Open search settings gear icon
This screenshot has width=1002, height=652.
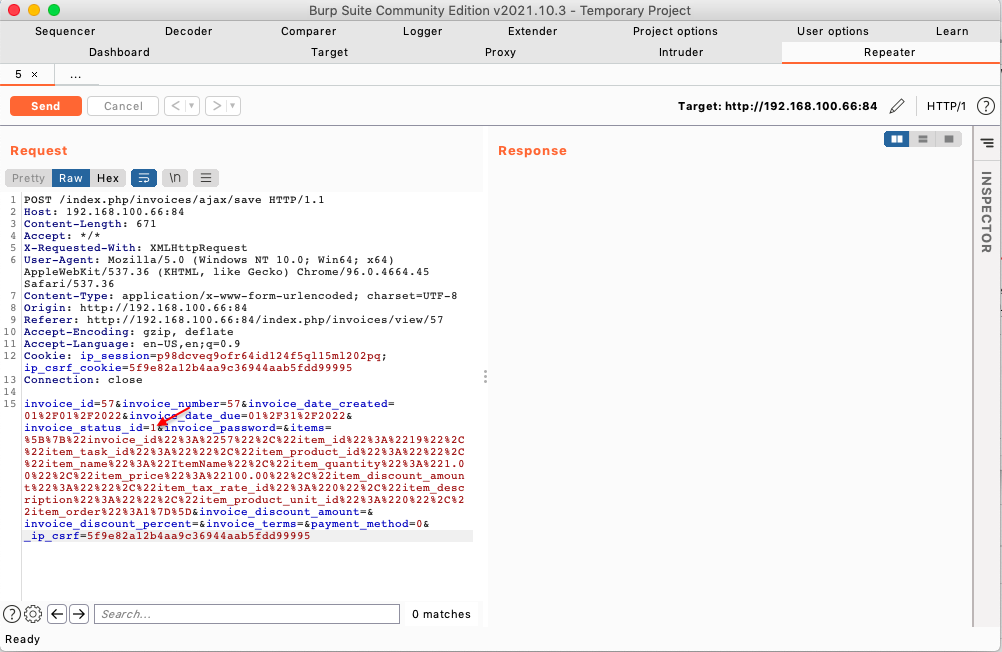click(x=33, y=614)
